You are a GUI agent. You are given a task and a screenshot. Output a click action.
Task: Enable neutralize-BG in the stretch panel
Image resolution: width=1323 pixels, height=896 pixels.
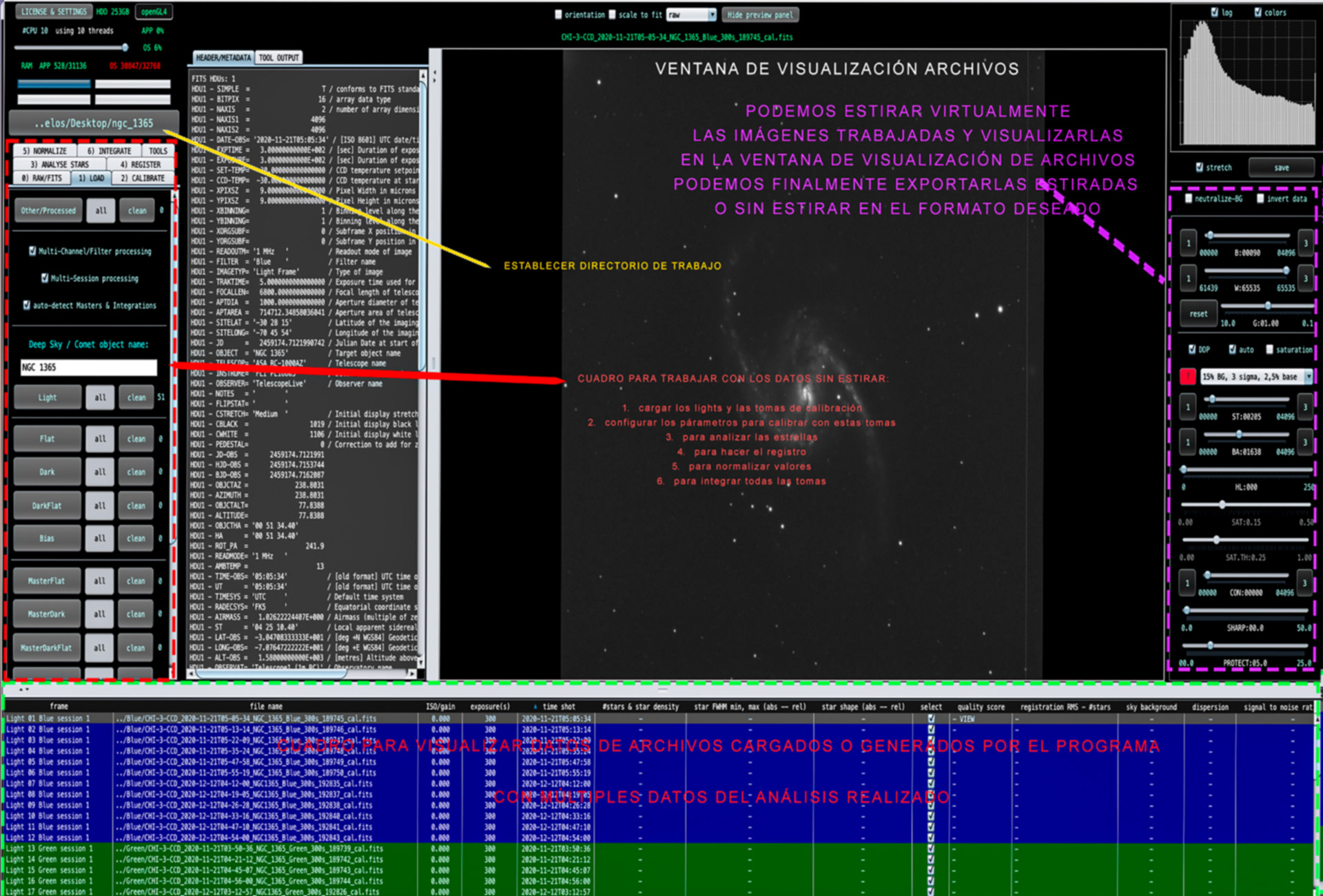pyautogui.click(x=1189, y=198)
